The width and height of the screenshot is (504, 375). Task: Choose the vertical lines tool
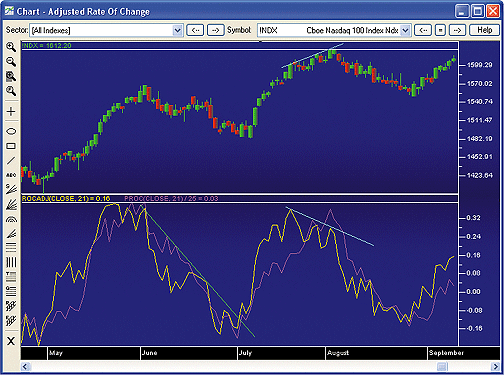pyautogui.click(x=11, y=262)
